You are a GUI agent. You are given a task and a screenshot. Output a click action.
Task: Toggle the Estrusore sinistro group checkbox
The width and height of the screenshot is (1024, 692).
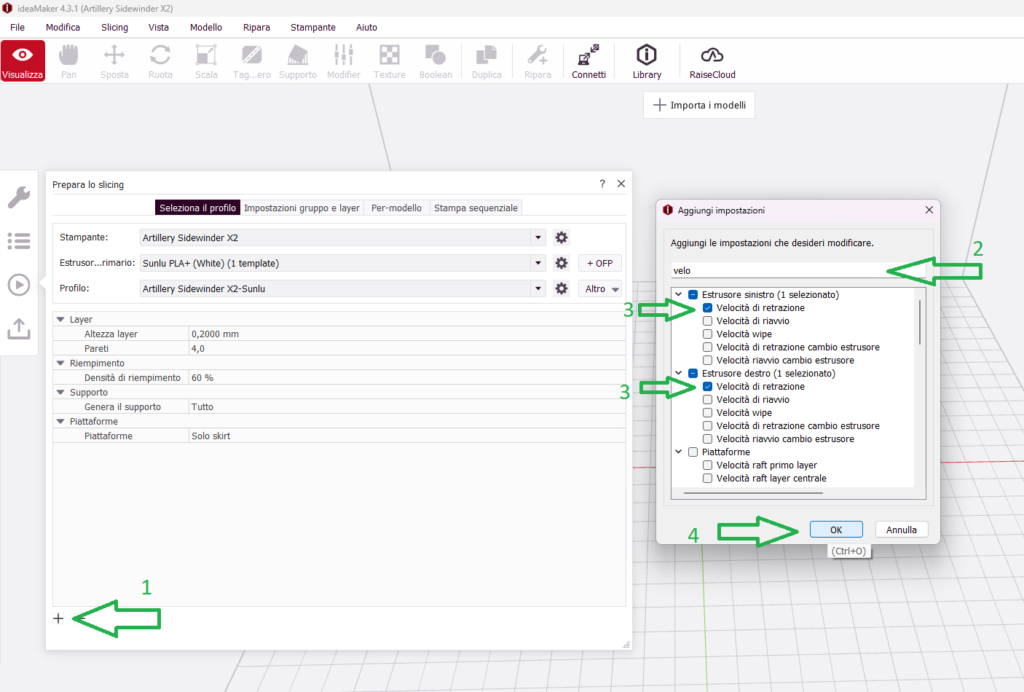pos(693,294)
